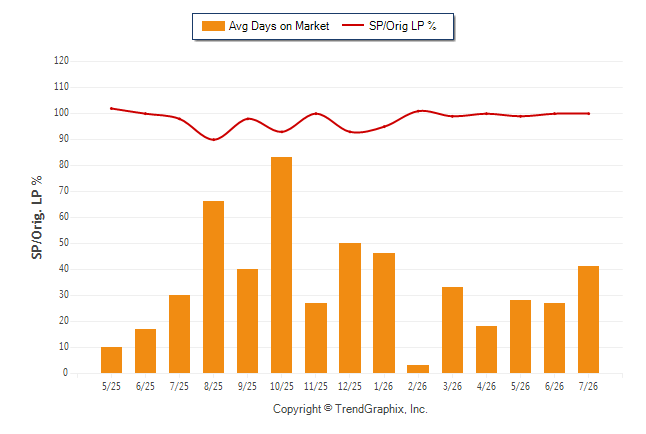Click the red line point at 11/25
This screenshot has height=434, width=646.
pyautogui.click(x=316, y=113)
